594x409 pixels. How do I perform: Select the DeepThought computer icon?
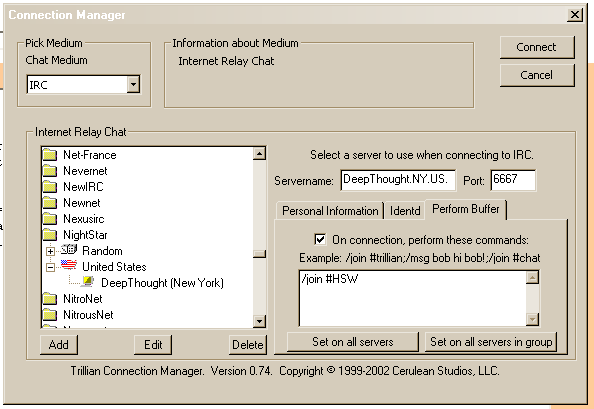click(88, 282)
